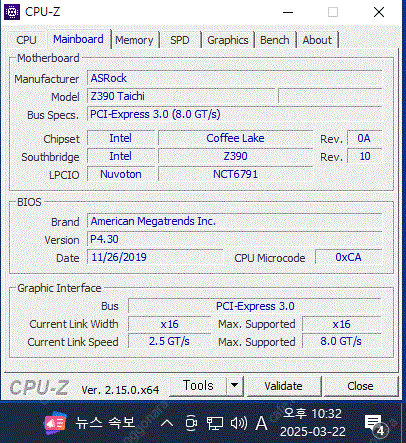Open the taskbar clock showing 10:32

pyautogui.click(x=313, y=423)
